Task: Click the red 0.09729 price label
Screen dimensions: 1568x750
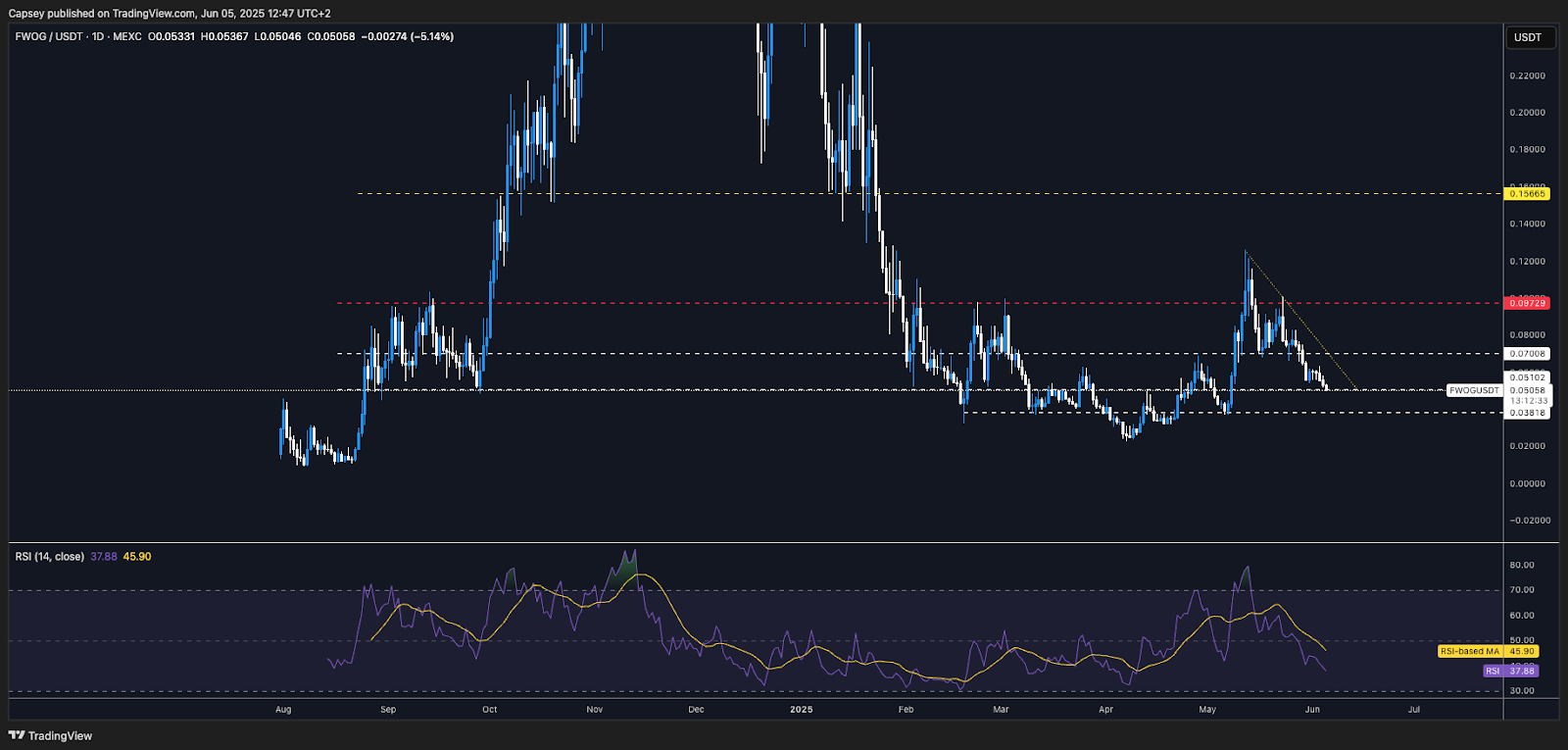Action: 1527,303
